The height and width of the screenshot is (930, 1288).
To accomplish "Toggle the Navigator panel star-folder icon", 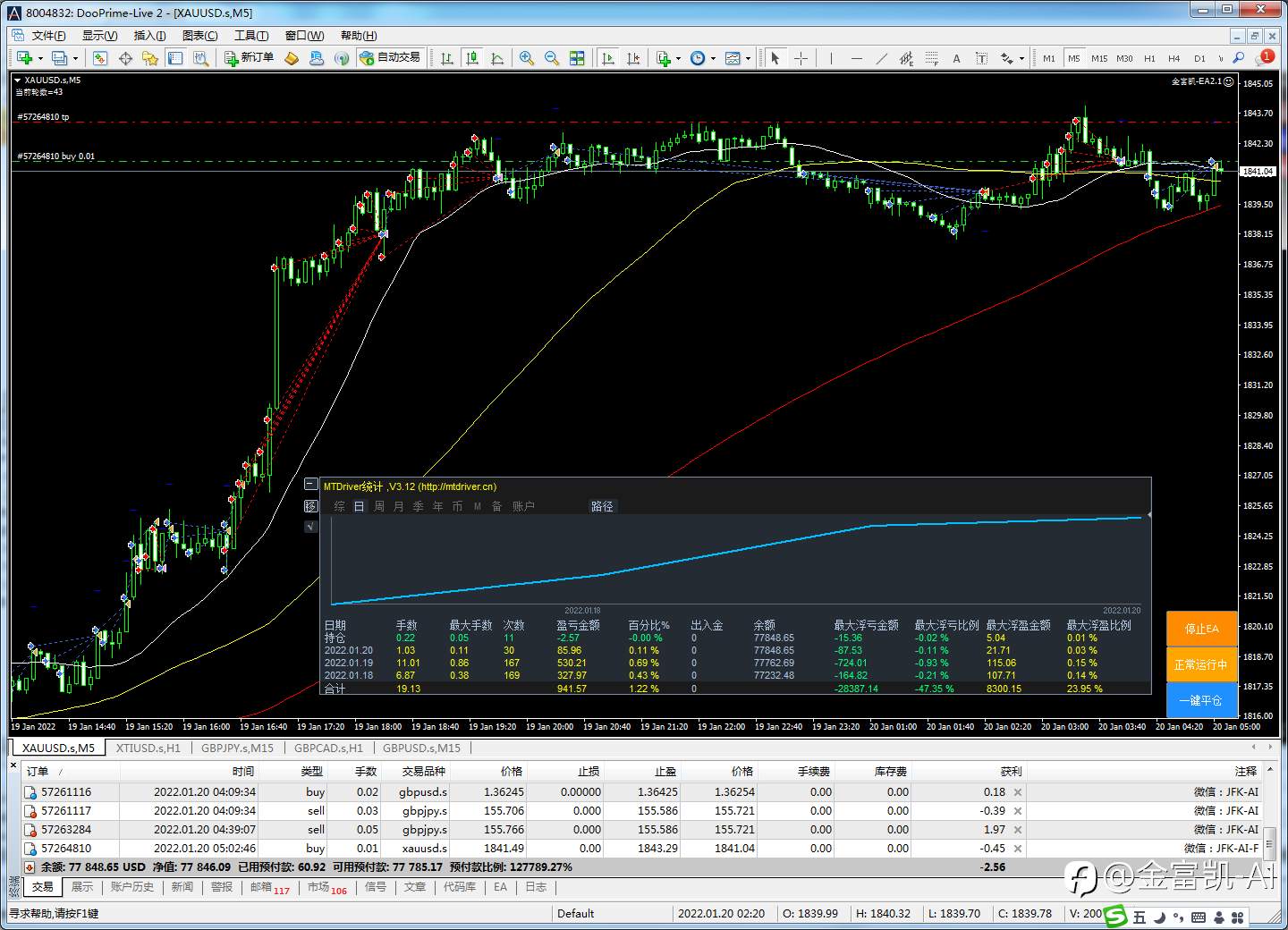I will pos(150,58).
